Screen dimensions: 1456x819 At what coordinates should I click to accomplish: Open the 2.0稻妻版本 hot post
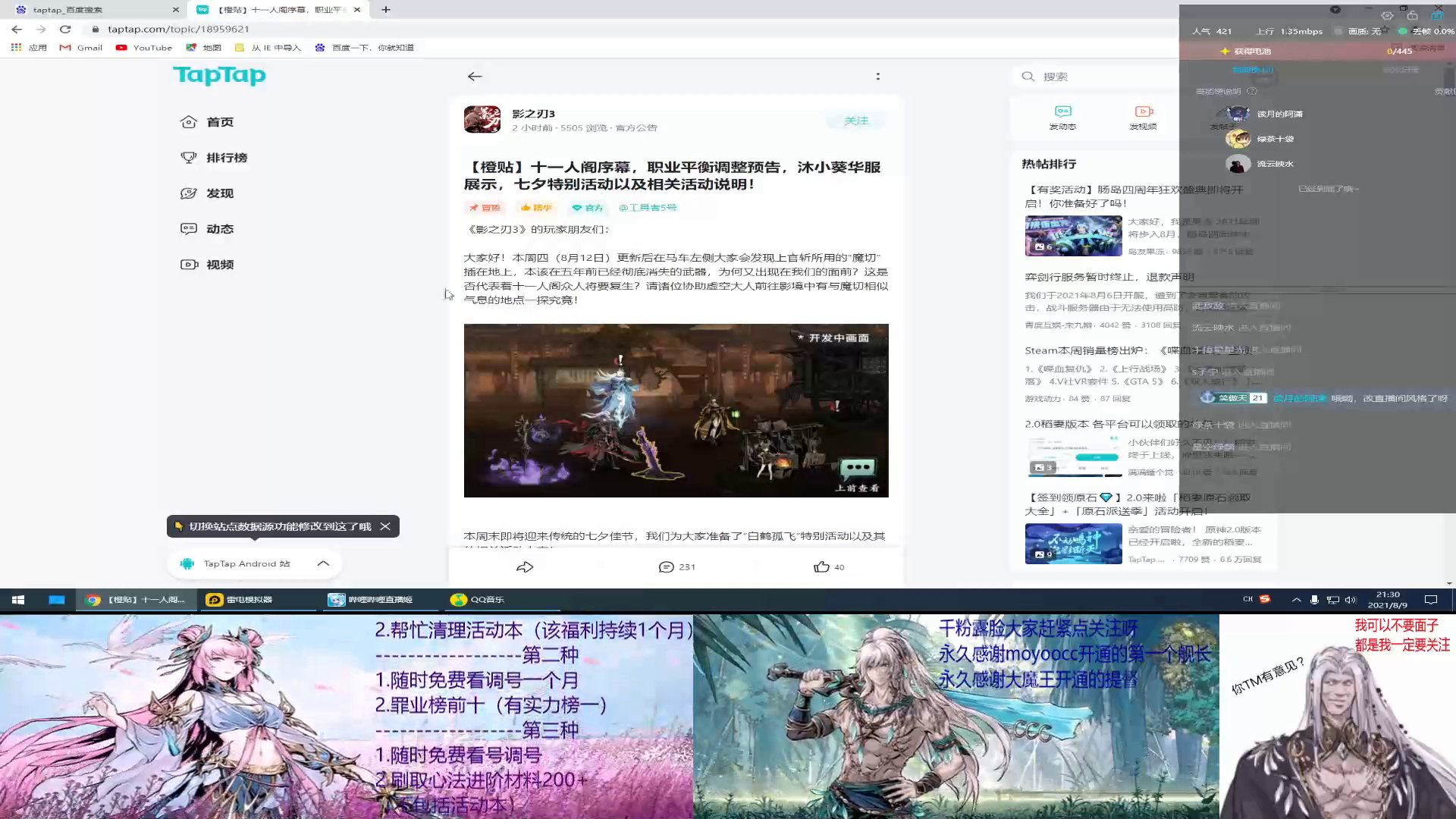click(x=1119, y=424)
